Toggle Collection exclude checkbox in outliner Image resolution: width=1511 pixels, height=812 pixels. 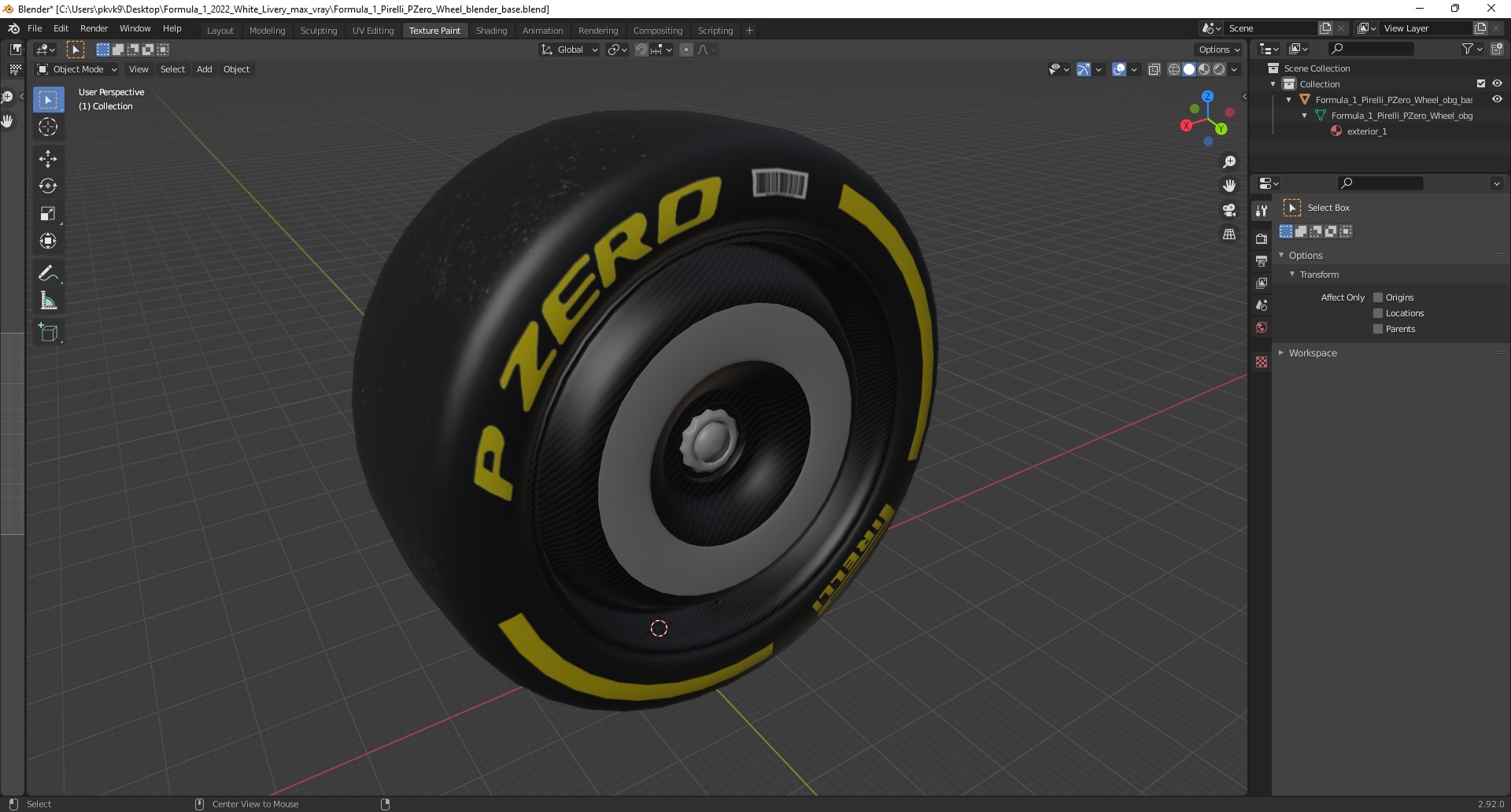coord(1481,83)
